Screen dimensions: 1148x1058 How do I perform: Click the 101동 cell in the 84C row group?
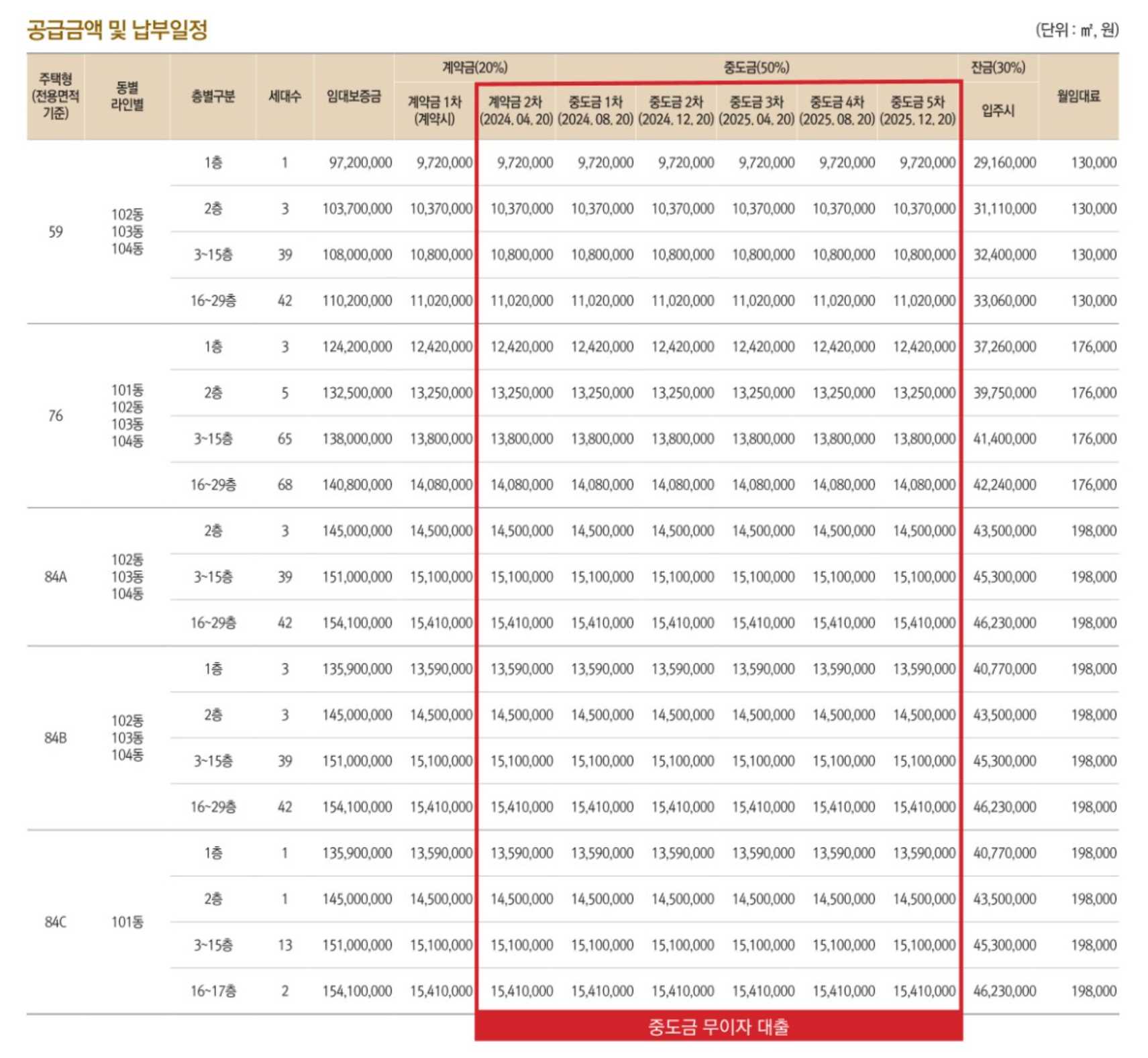tap(127, 922)
